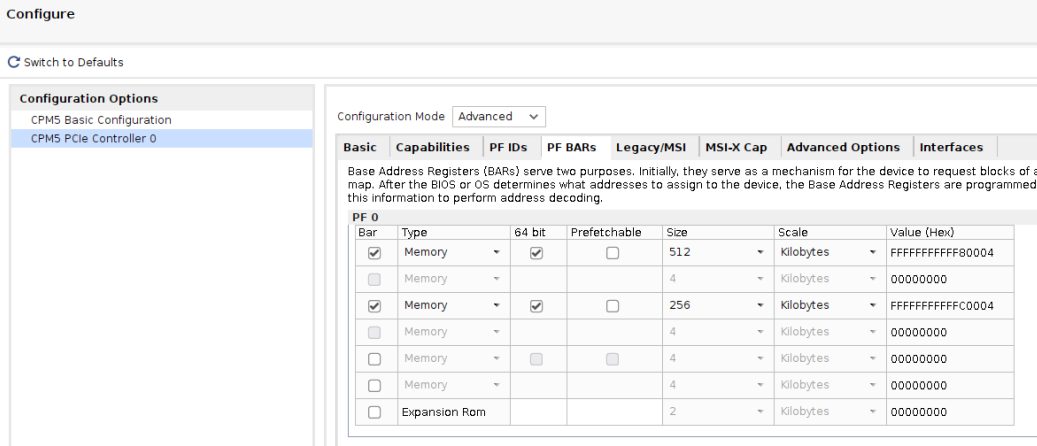Open Size dropdown showing 256
Image resolution: width=1037 pixels, height=446 pixels.
(716, 306)
